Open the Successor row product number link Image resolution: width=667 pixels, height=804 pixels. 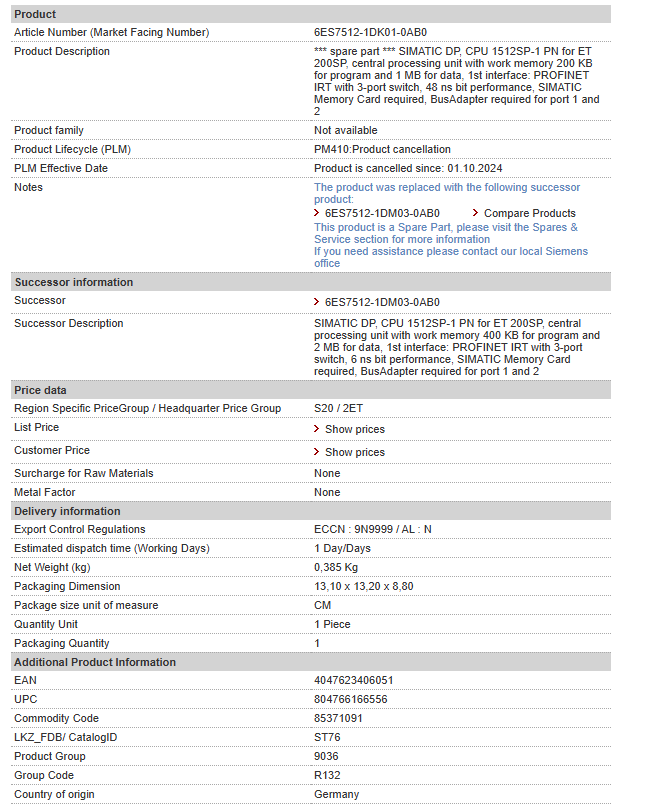(x=381, y=302)
